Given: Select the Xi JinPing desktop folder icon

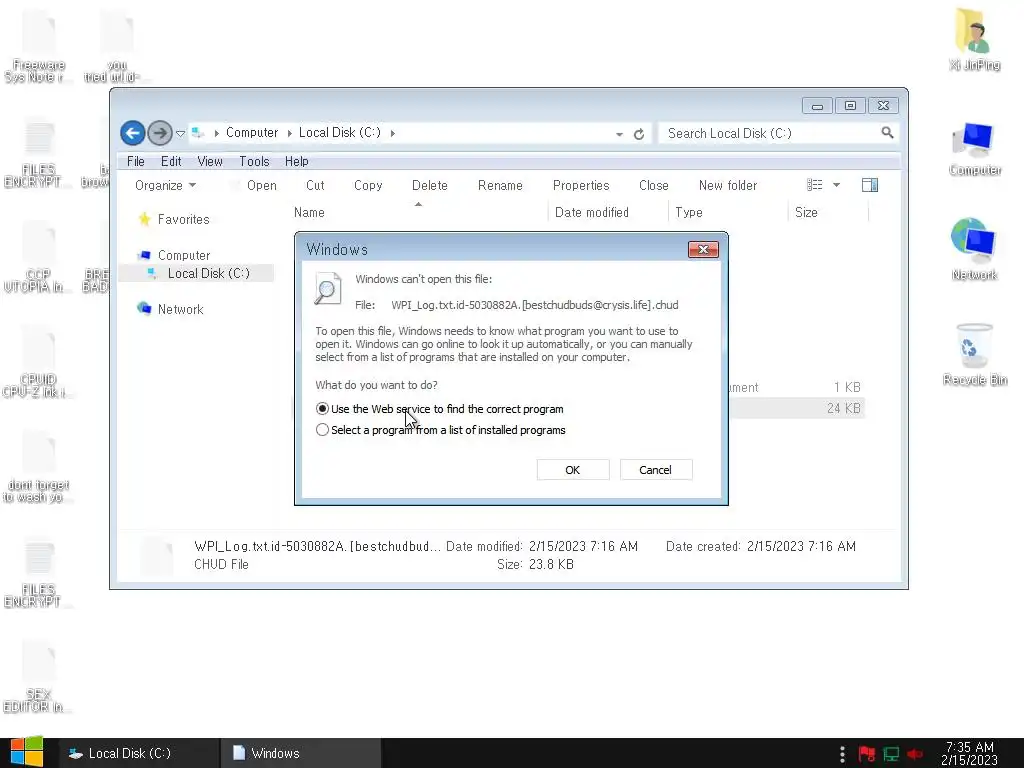Looking at the screenshot, I should (974, 39).
